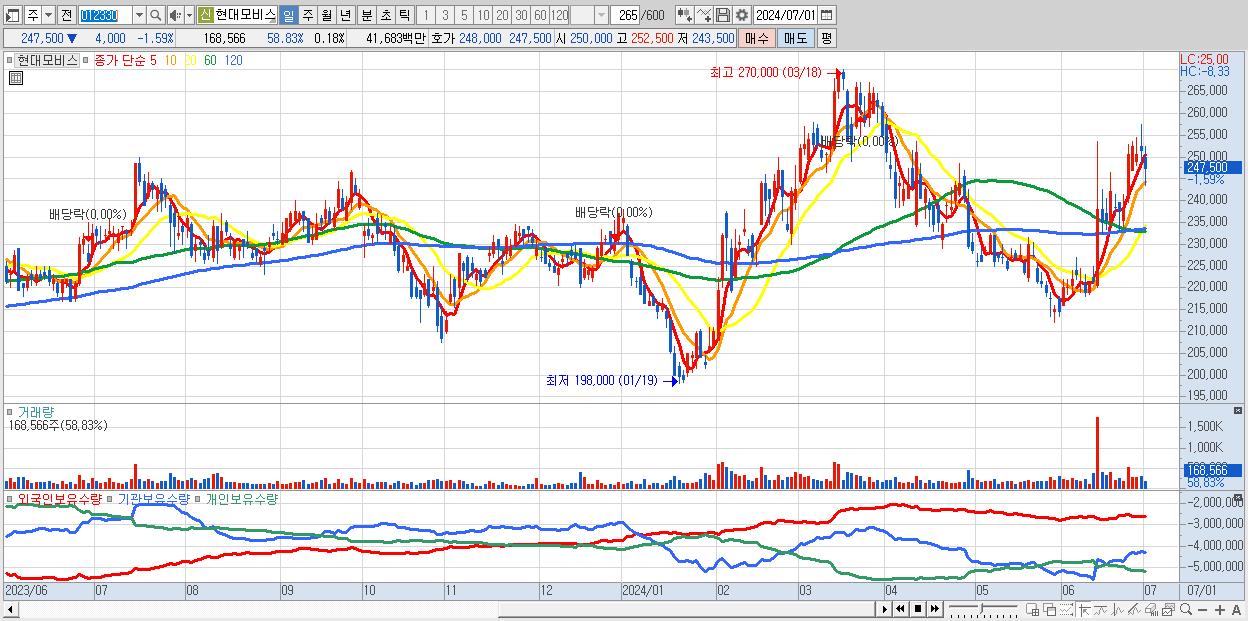Click the 5-day moving average label
Screen dimensions: 1248x621
tap(153, 60)
